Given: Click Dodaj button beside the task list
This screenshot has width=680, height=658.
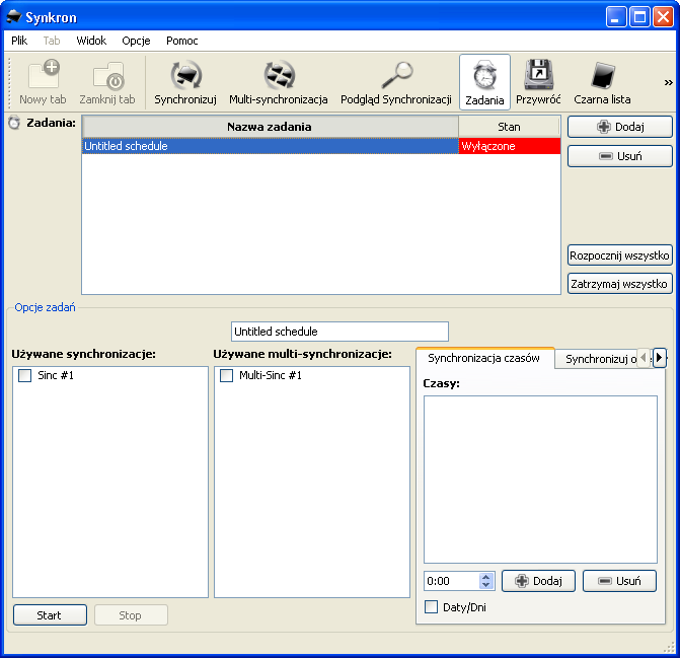Looking at the screenshot, I should [620, 127].
